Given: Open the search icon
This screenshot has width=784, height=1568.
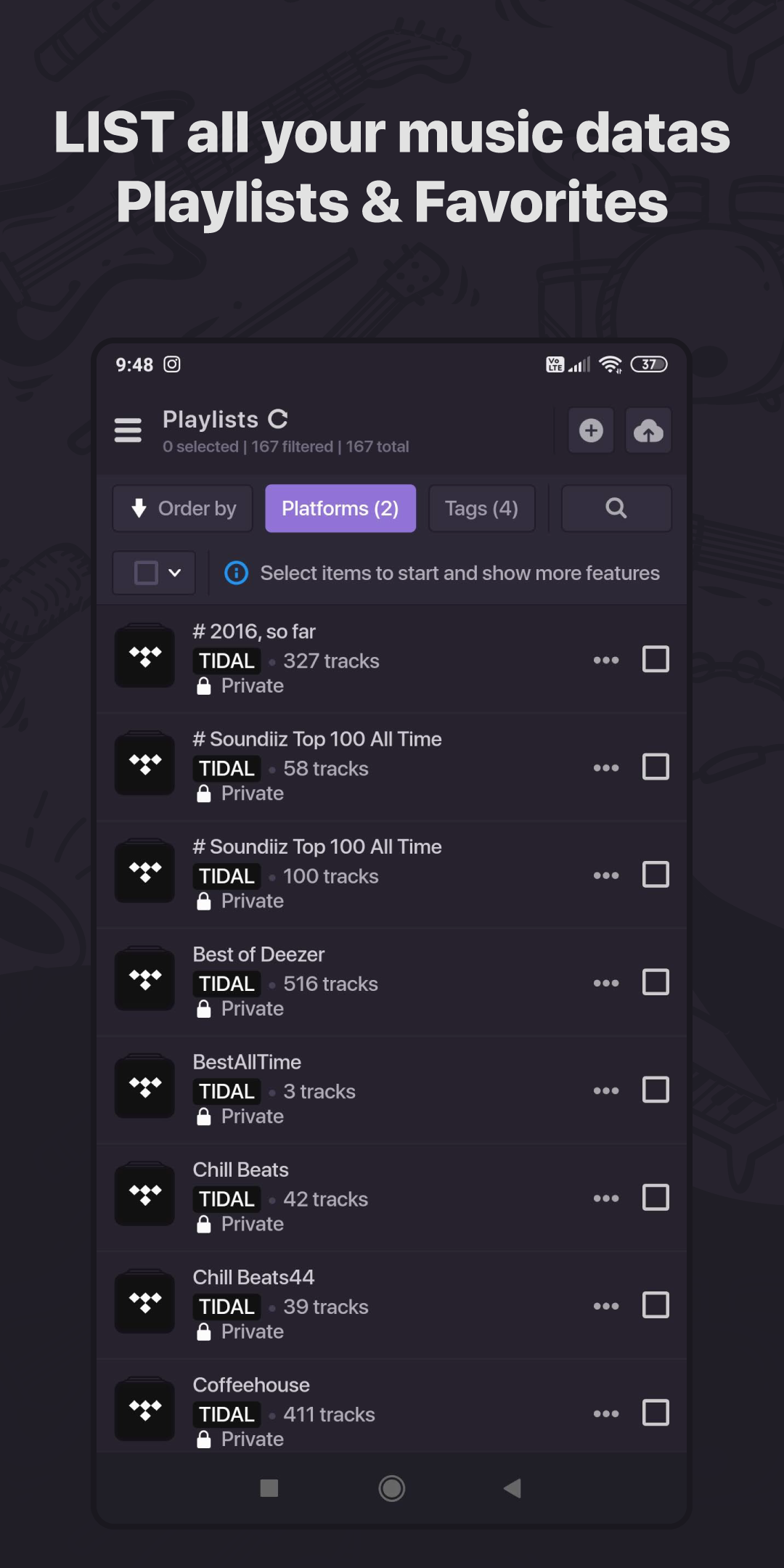Looking at the screenshot, I should (616, 508).
